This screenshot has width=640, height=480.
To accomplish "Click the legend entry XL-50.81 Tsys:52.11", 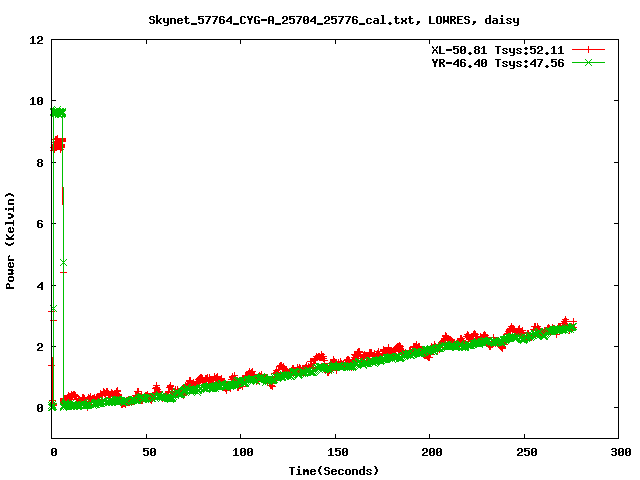I will pos(498,50).
